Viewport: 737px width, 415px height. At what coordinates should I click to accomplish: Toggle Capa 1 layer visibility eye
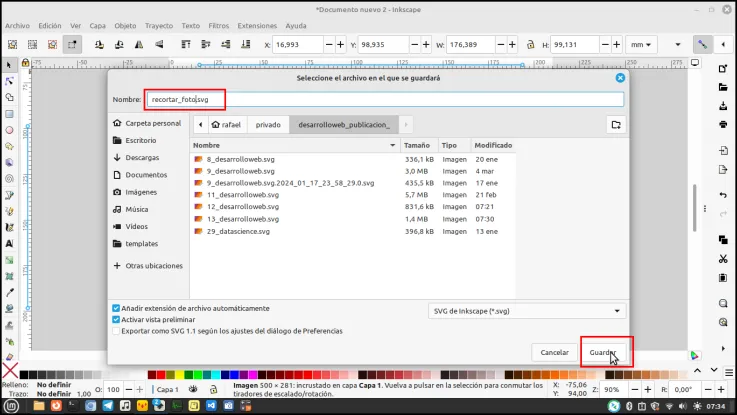[193, 389]
